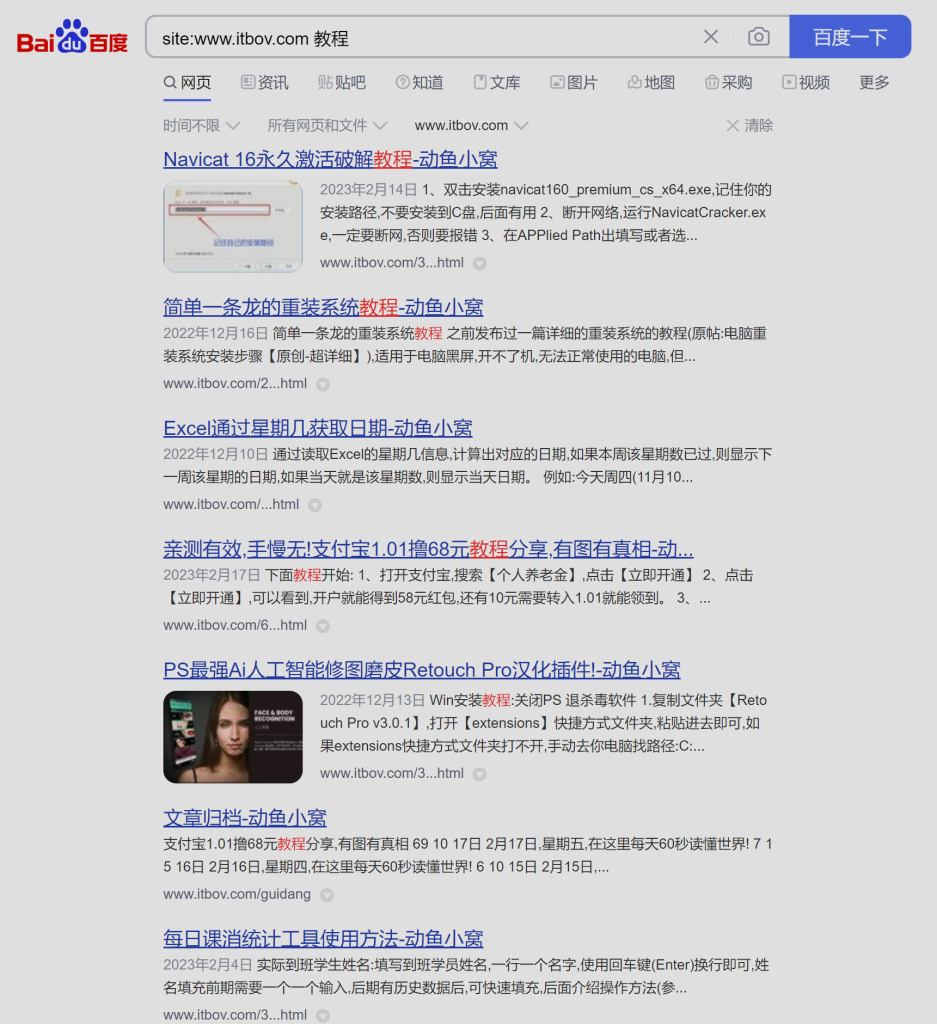Expand the arrow beside the 每日课消 result URL
The image size is (937, 1024).
(323, 1016)
